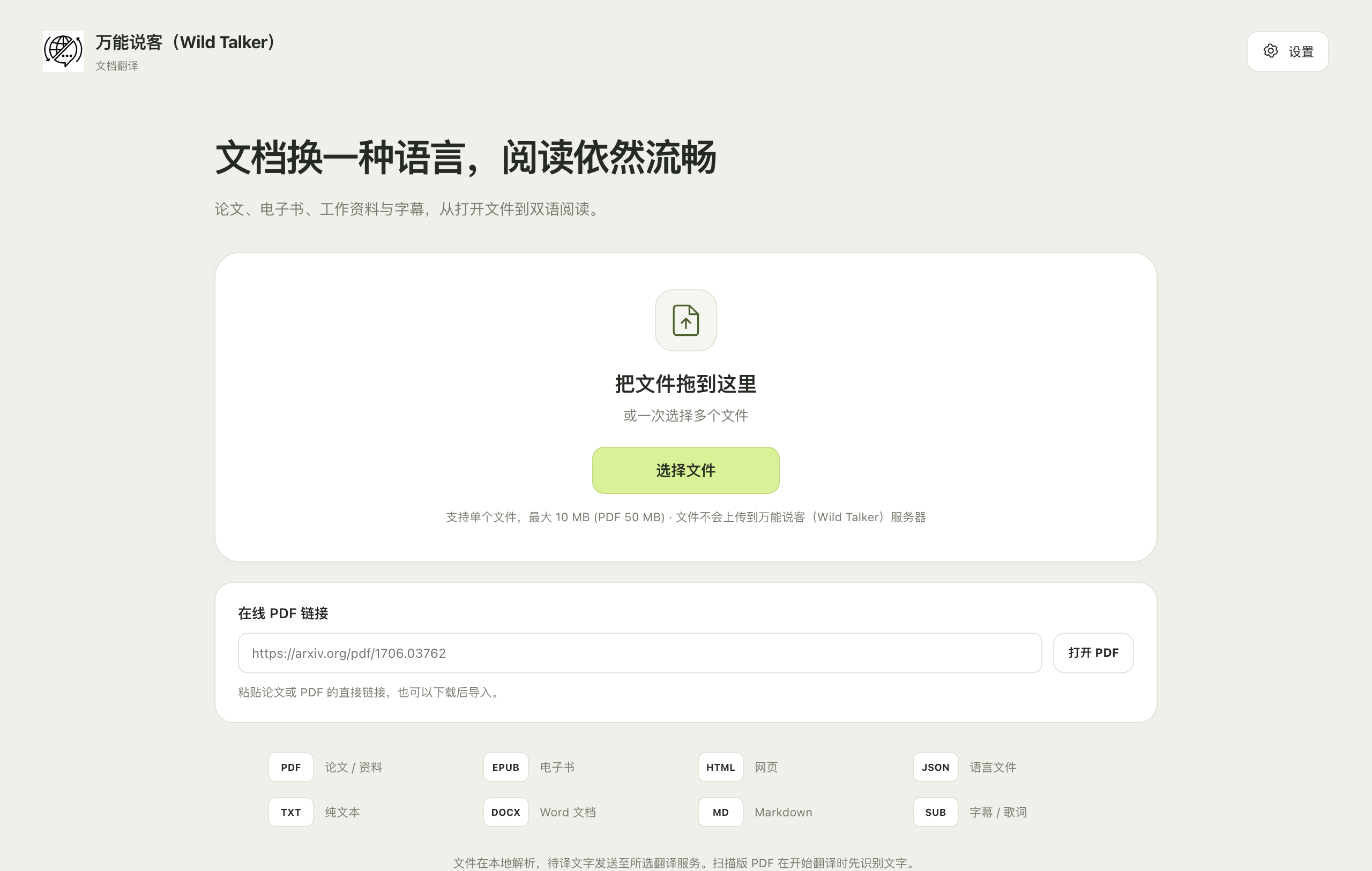1372x871 pixels.
Task: Click the 打开 PDF button
Action: tap(1093, 653)
